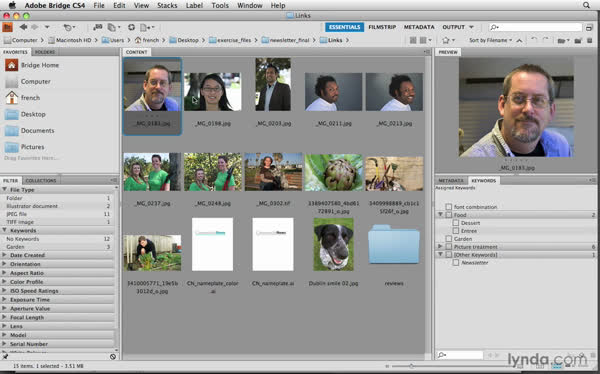
Task: Adjust the thumbnail size slider
Action: tap(411, 366)
